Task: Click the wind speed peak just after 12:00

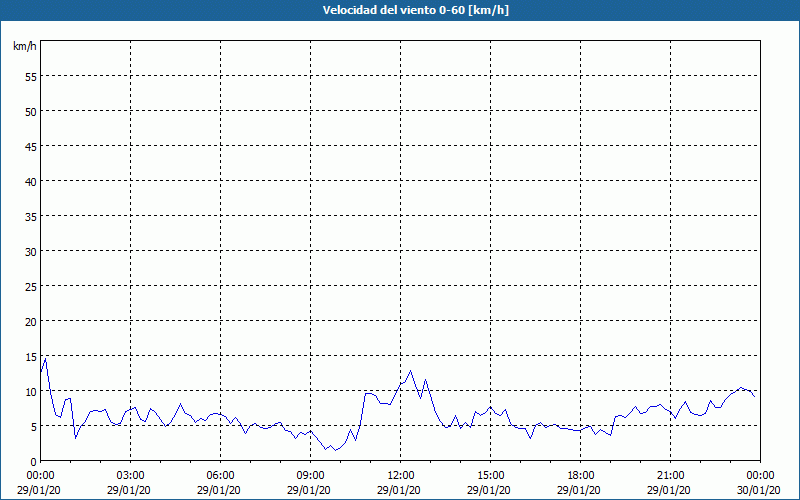Action: pyautogui.click(x=410, y=371)
